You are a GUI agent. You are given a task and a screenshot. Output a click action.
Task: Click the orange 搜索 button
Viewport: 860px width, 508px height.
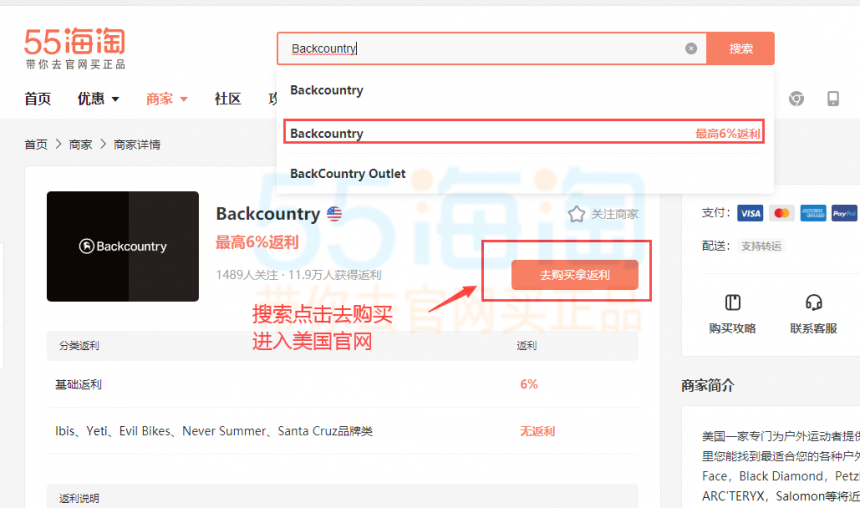(740, 48)
